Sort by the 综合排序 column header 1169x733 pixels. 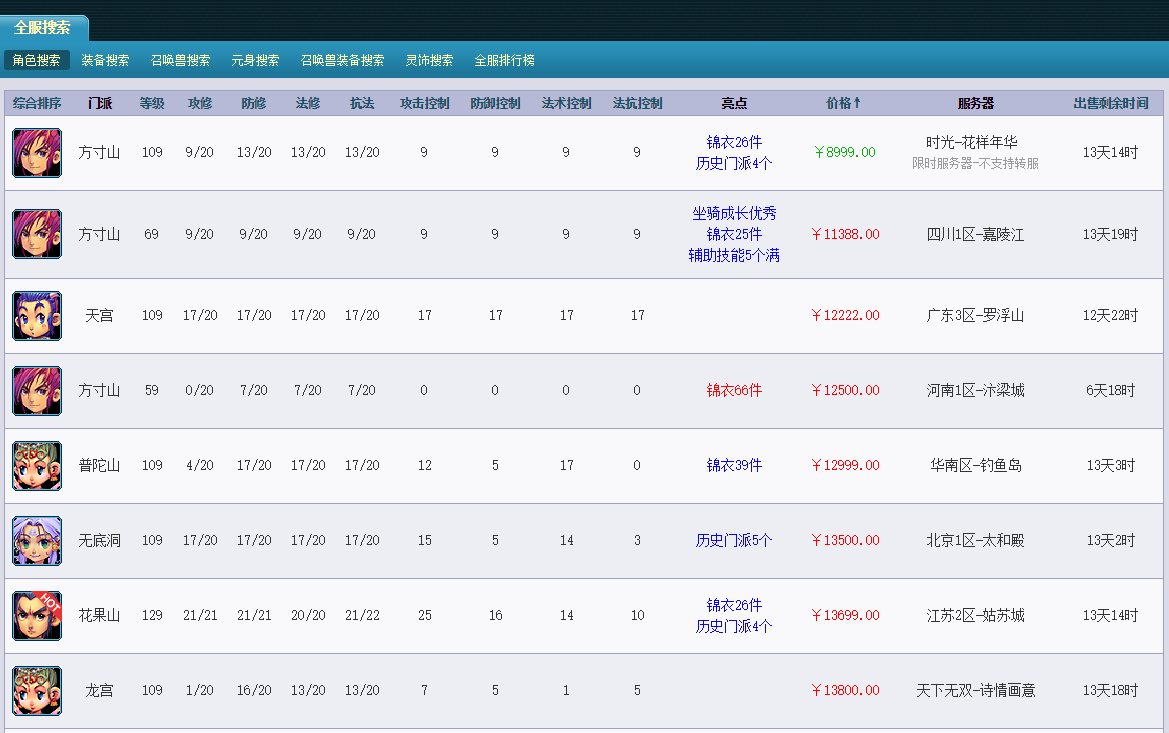pos(37,103)
